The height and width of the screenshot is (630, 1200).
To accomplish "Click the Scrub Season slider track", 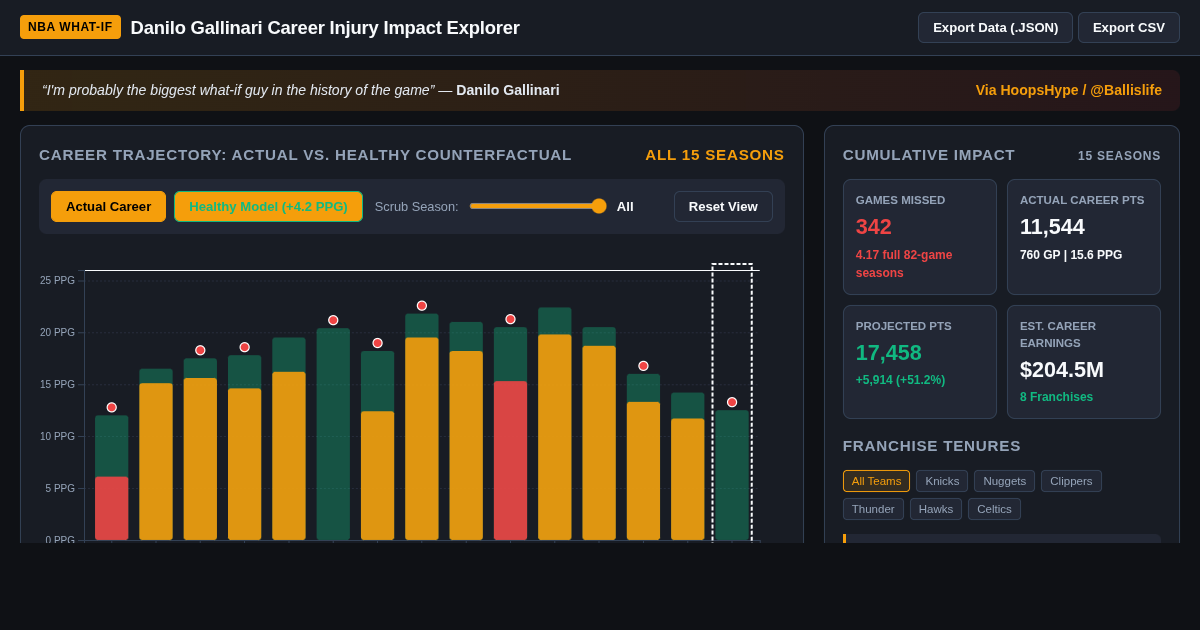I will [538, 206].
